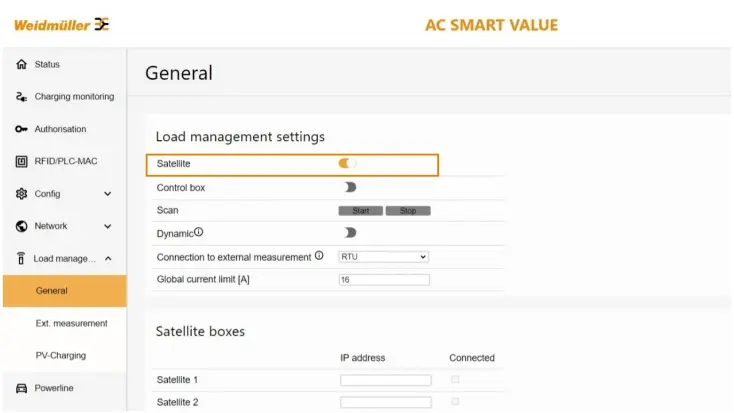Click the Global current limit field

coord(384,280)
